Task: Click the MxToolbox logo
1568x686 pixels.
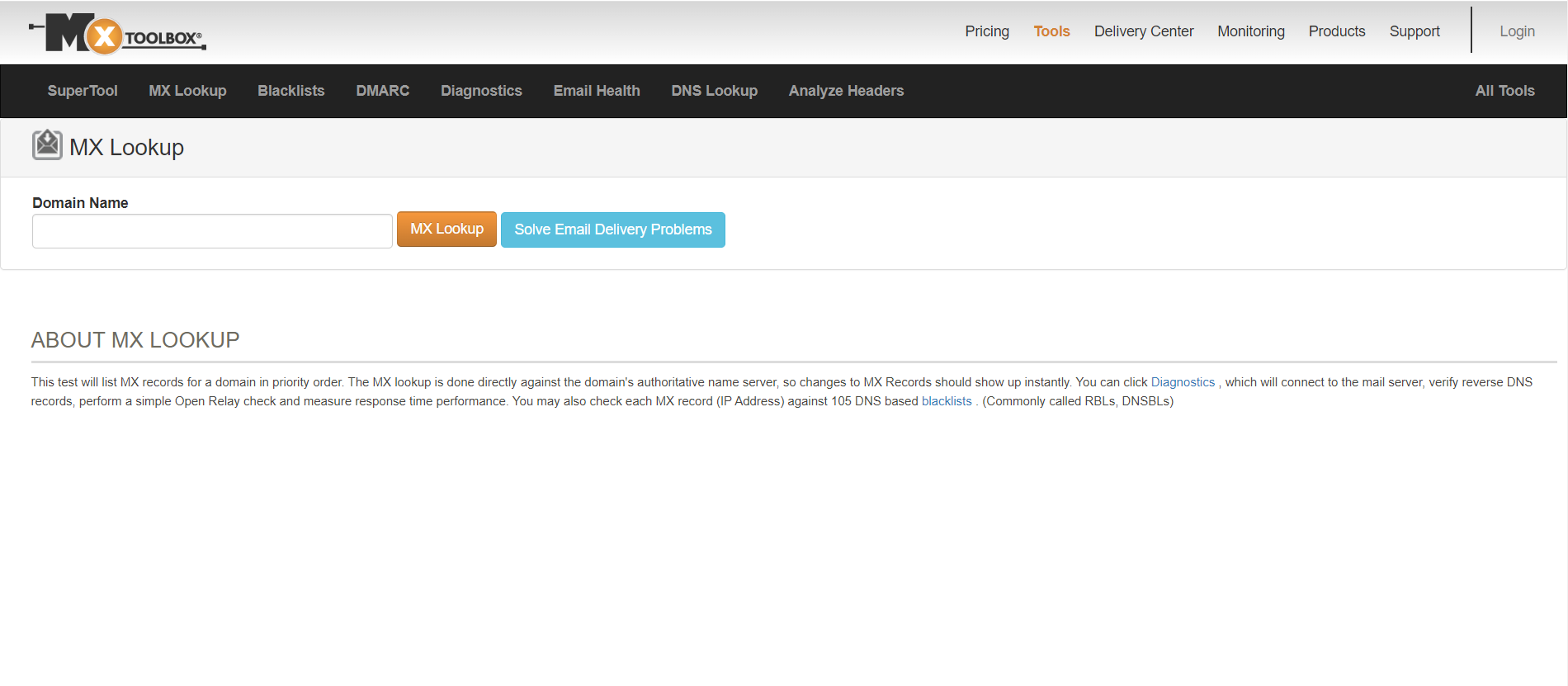Action: pos(117,34)
